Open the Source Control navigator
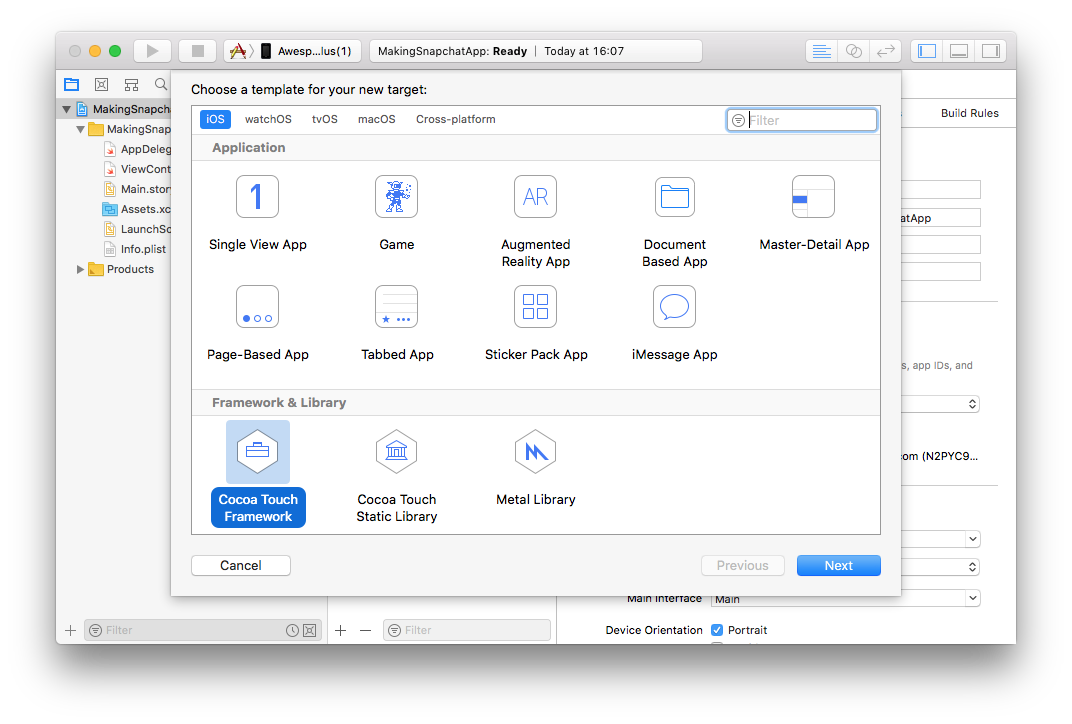The height and width of the screenshot is (724, 1072). tap(101, 85)
